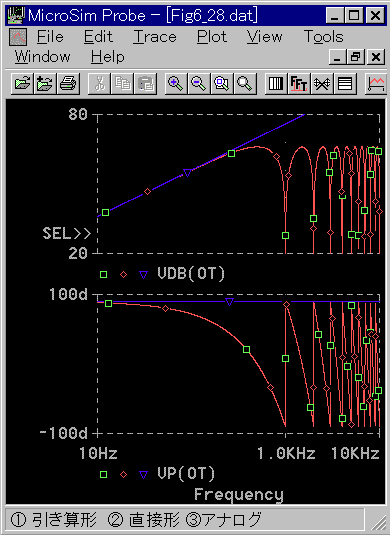
Task: Click the red diamond VDB(OT) legend symbol
Action: click(124, 274)
